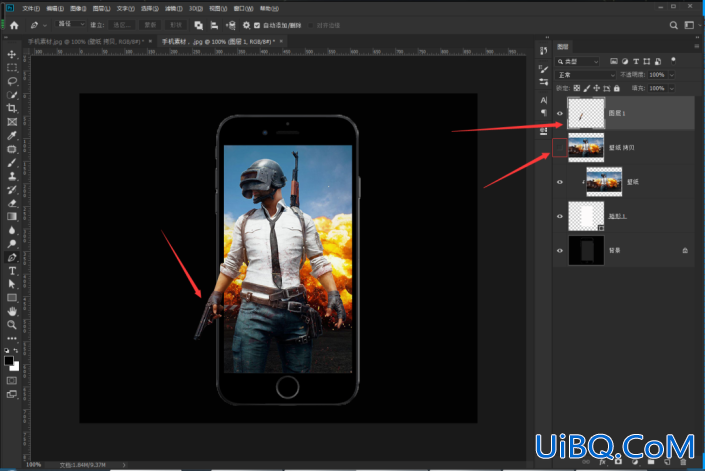Hide the 矩形 1 layer
This screenshot has width=705, height=471.
pos(560,216)
